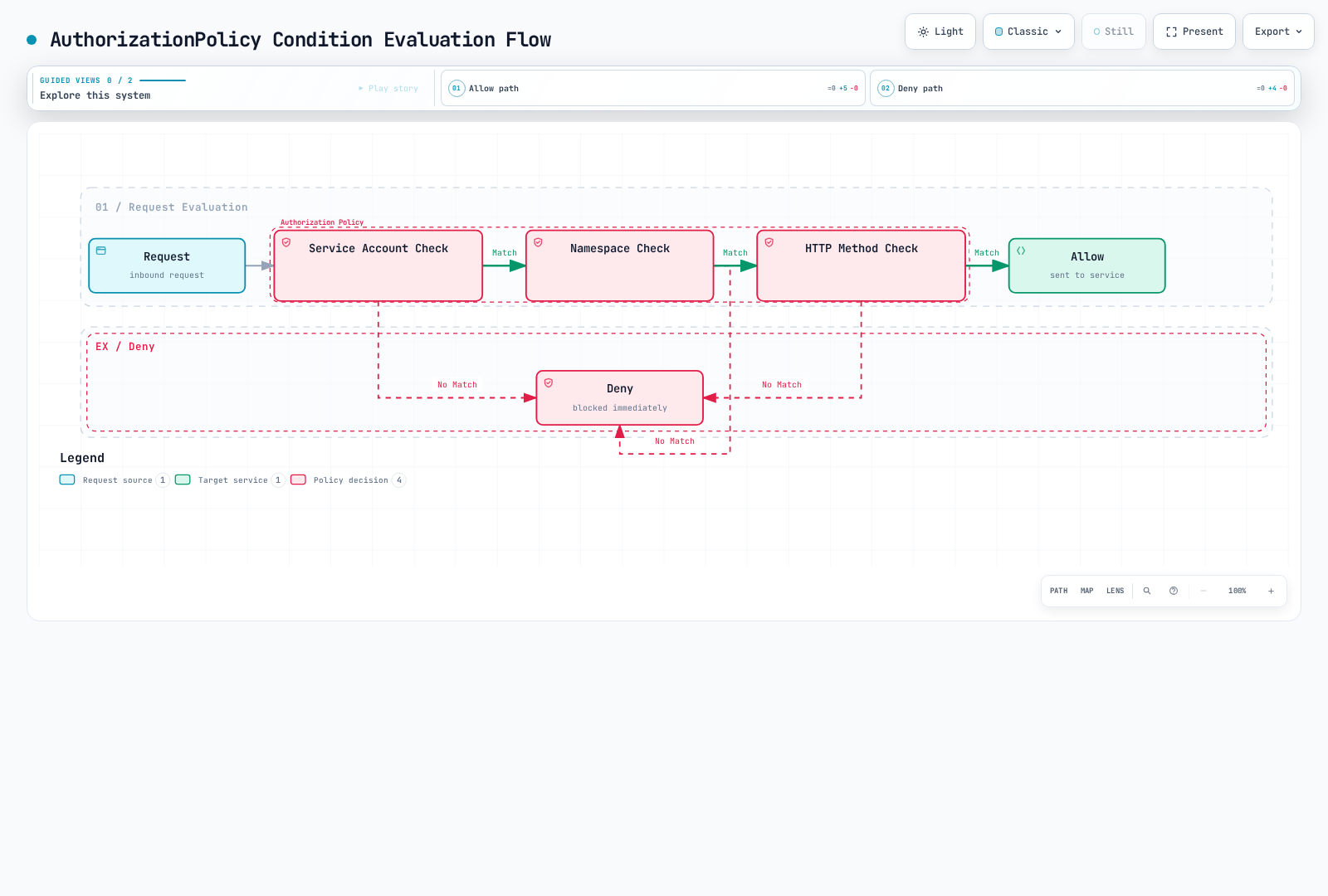Click the Request node's window icon
The width and height of the screenshot is (1328, 896).
(x=101, y=251)
